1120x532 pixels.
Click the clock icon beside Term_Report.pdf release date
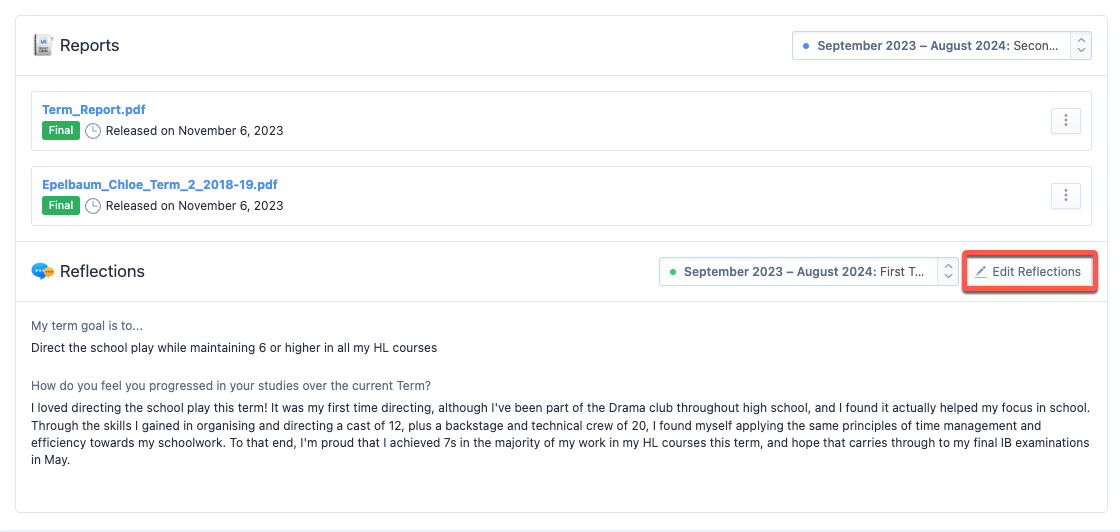coord(93,131)
